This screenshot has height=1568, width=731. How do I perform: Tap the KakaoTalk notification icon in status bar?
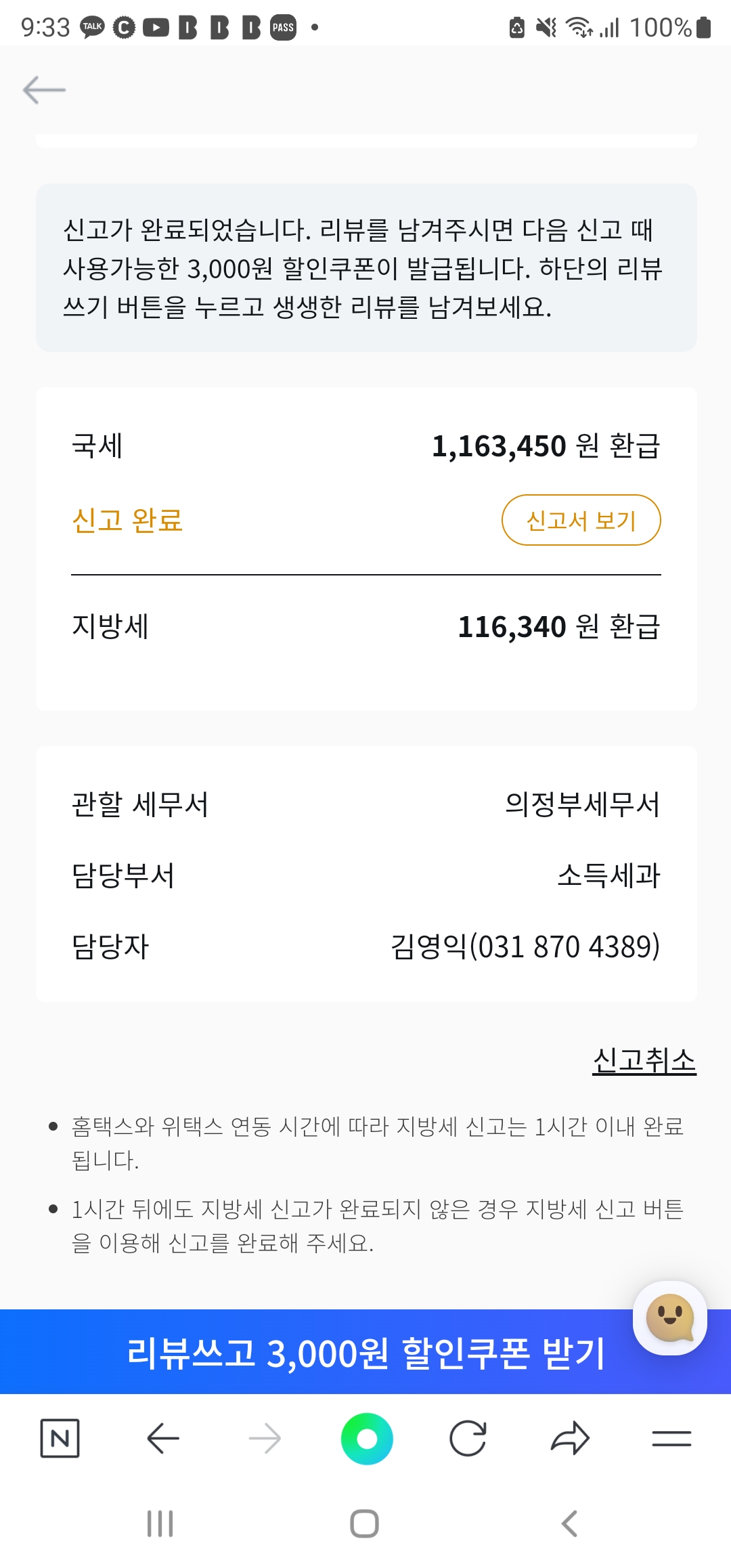coord(93,27)
